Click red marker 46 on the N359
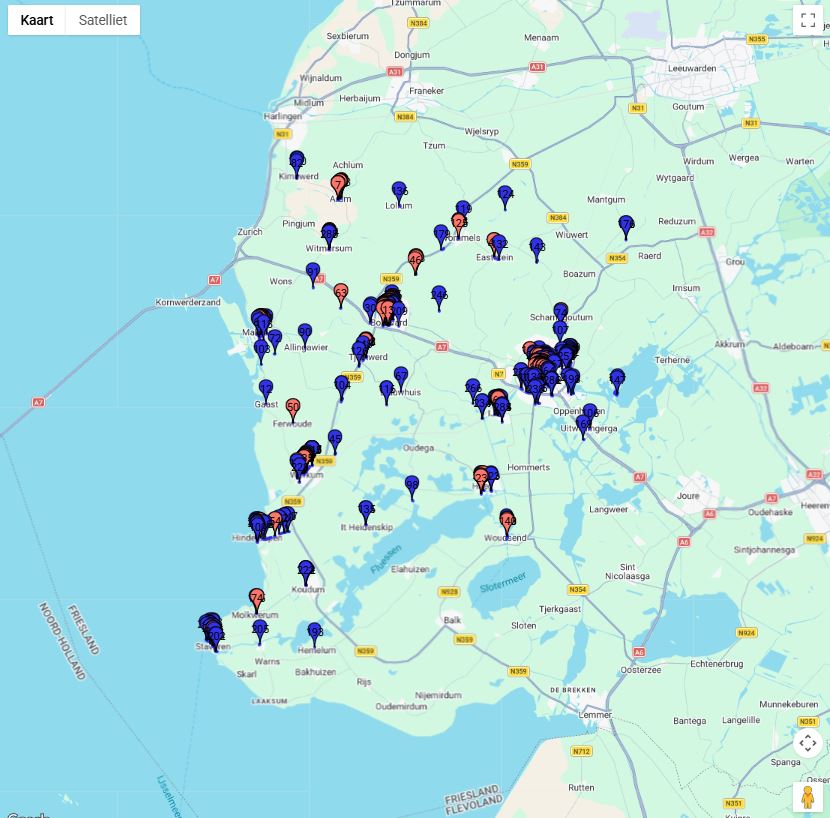This screenshot has height=818, width=830. (416, 259)
